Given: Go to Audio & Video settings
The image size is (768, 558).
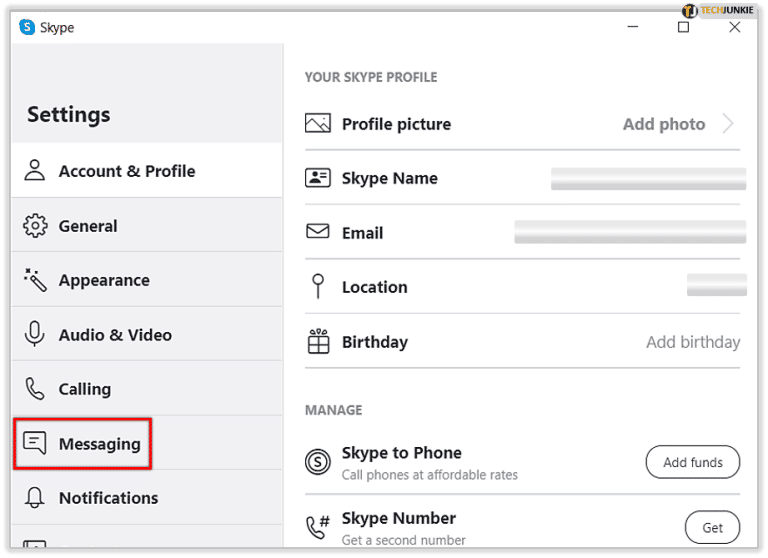Looking at the screenshot, I should tap(146, 334).
